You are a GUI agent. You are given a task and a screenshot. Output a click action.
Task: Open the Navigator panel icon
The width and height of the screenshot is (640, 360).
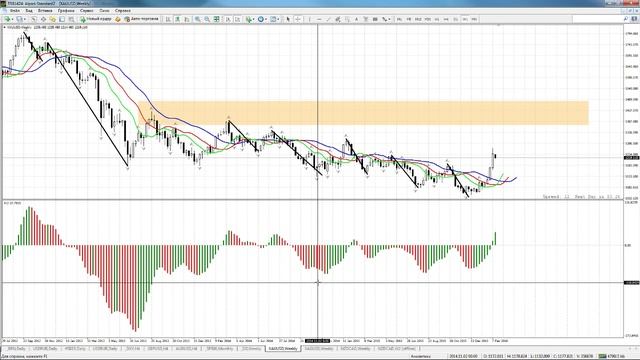[x=53, y=19]
